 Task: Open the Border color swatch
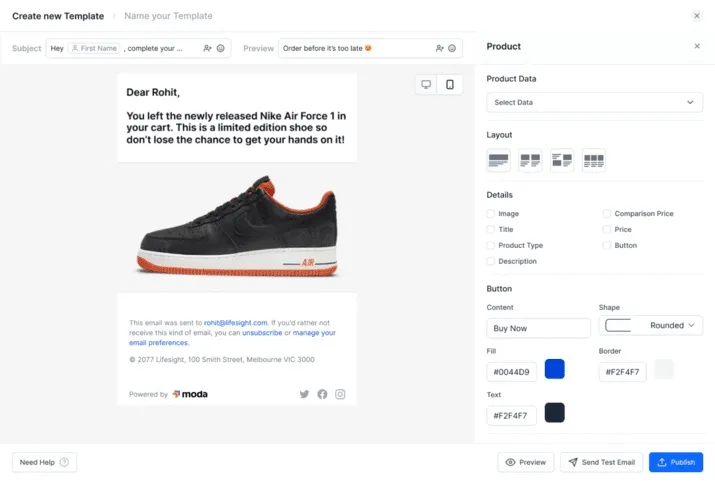(664, 369)
